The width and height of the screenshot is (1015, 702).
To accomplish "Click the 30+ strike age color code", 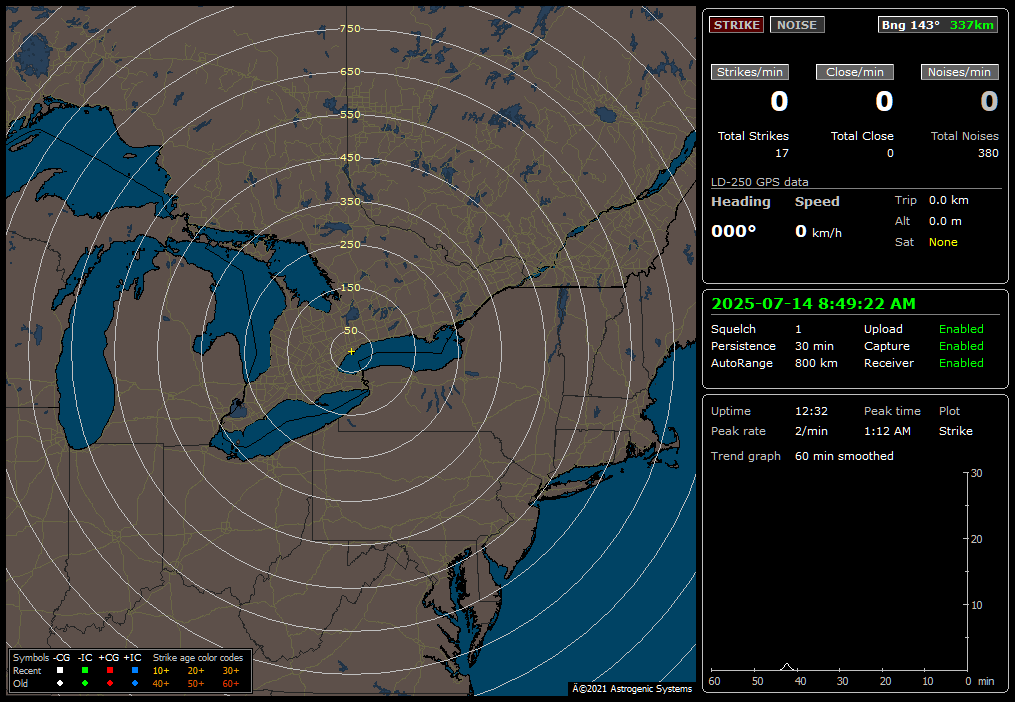I will point(231,671).
